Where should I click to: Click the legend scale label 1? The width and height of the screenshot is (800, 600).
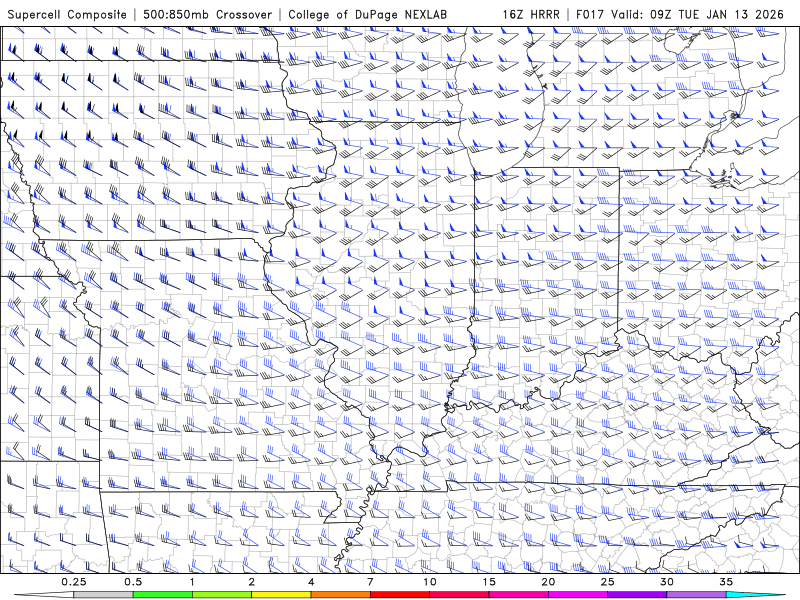click(192, 582)
